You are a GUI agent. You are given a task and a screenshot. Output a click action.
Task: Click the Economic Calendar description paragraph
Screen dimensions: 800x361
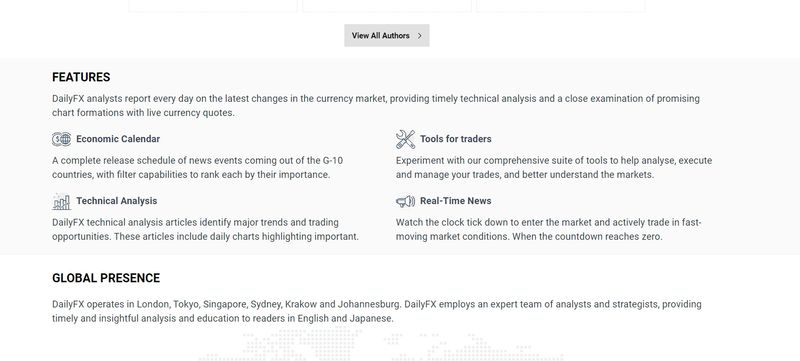pyautogui.click(x=197, y=167)
